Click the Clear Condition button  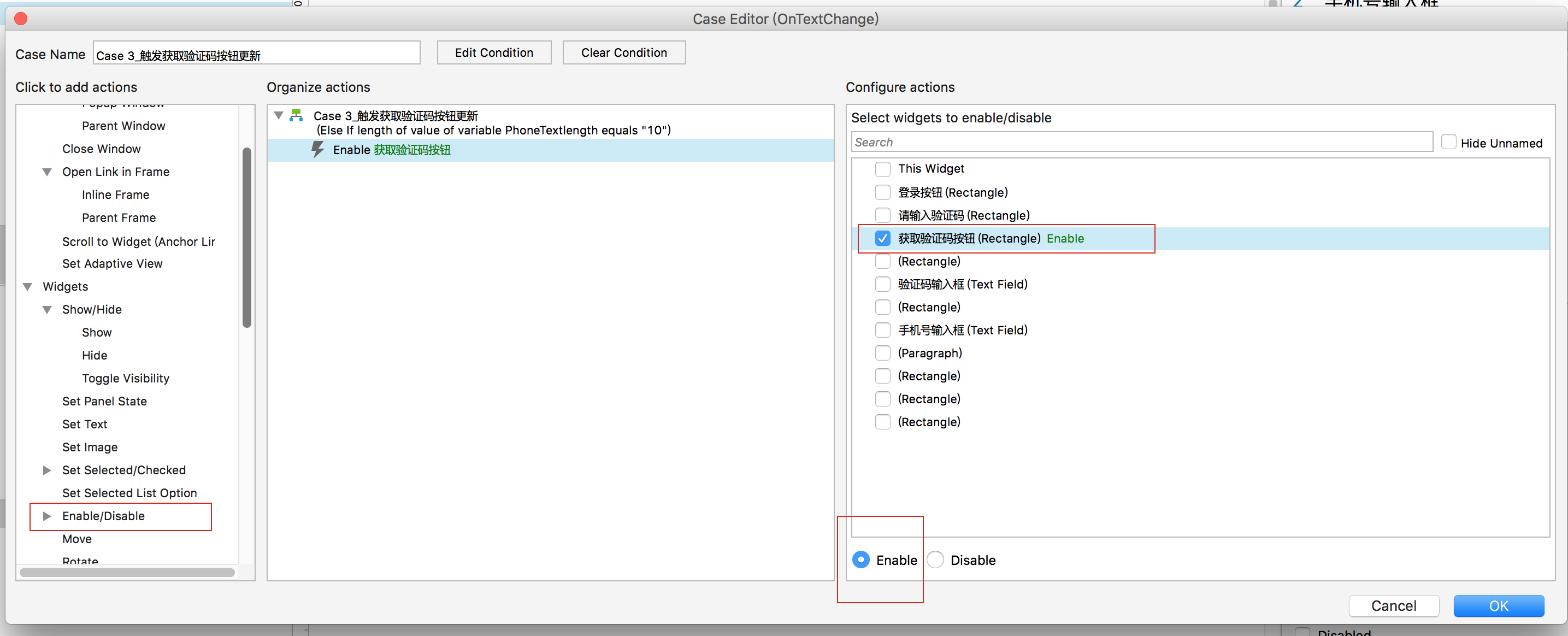623,52
